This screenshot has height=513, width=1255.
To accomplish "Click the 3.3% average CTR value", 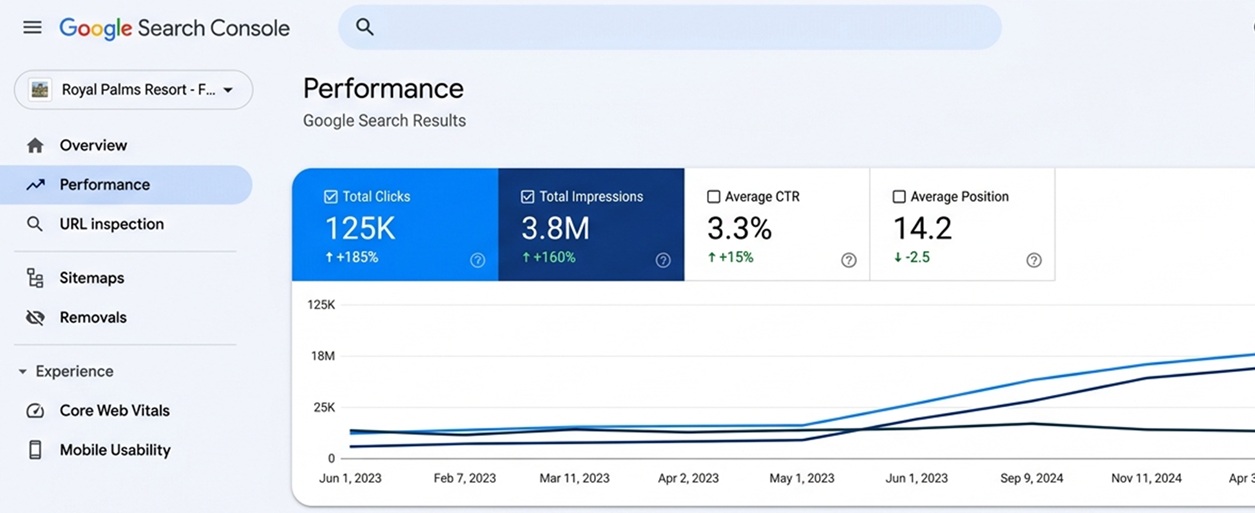I will (740, 229).
